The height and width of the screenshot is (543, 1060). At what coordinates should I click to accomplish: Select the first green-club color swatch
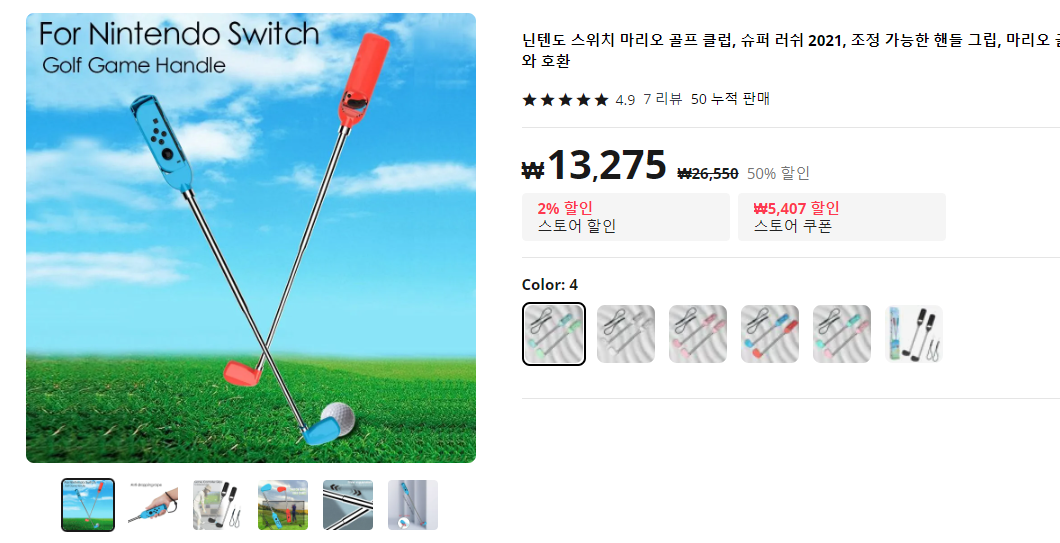pyautogui.click(x=554, y=334)
